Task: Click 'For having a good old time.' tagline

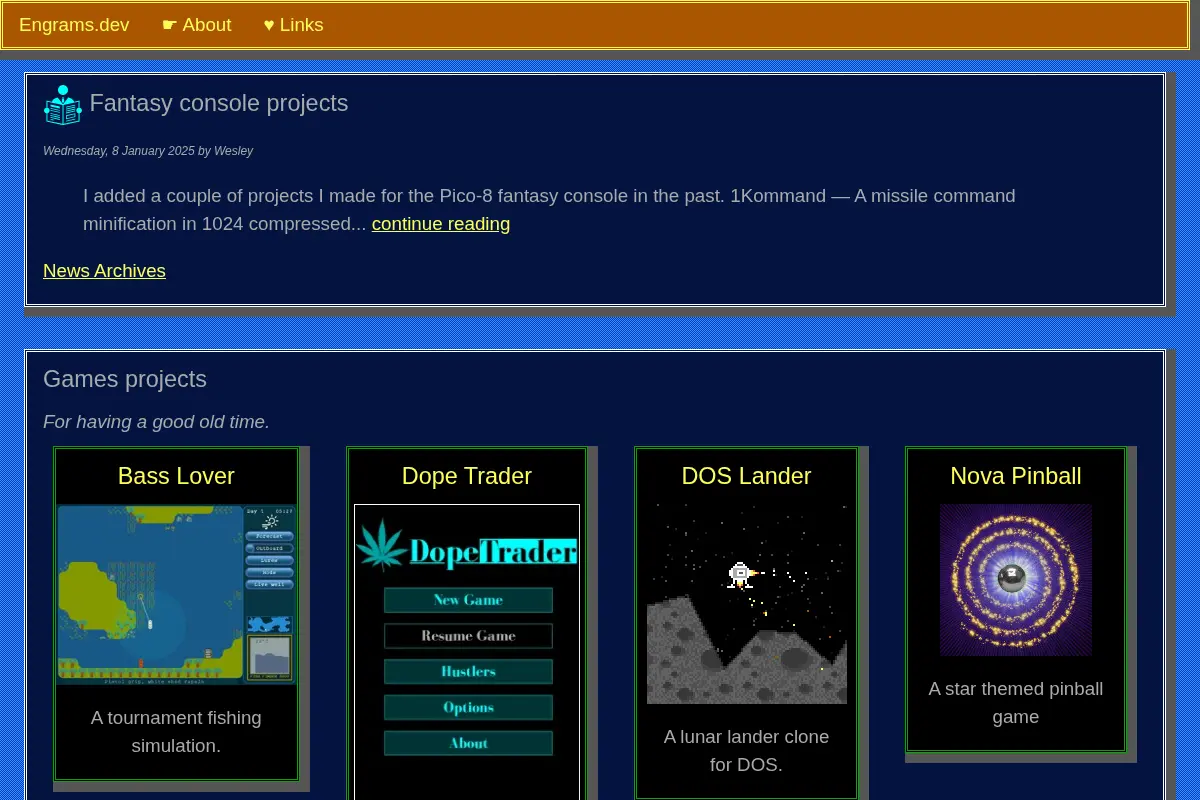Action: pos(156,422)
